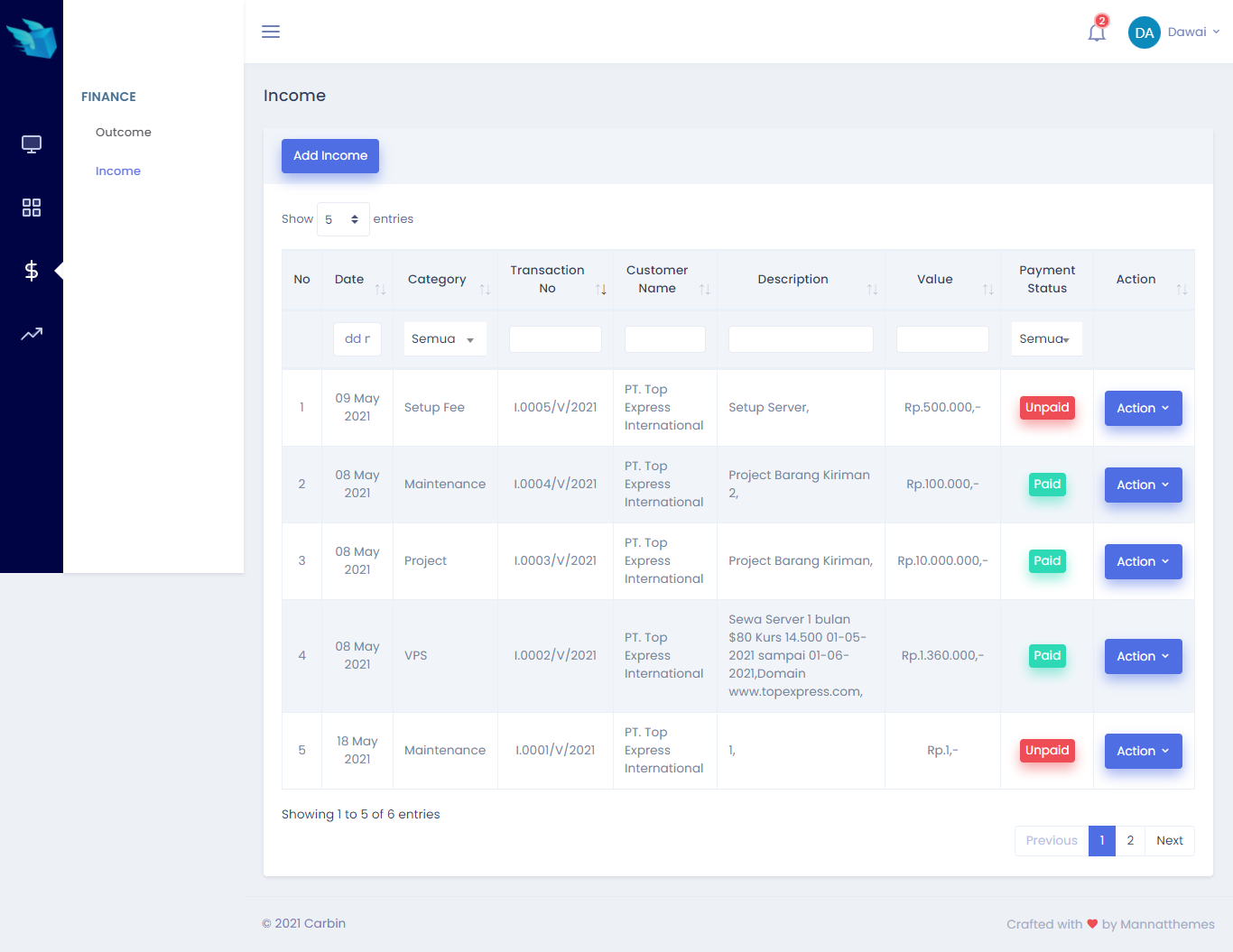Open the show entries count dropdown
Screen dimensions: 1233x952
click(343, 219)
